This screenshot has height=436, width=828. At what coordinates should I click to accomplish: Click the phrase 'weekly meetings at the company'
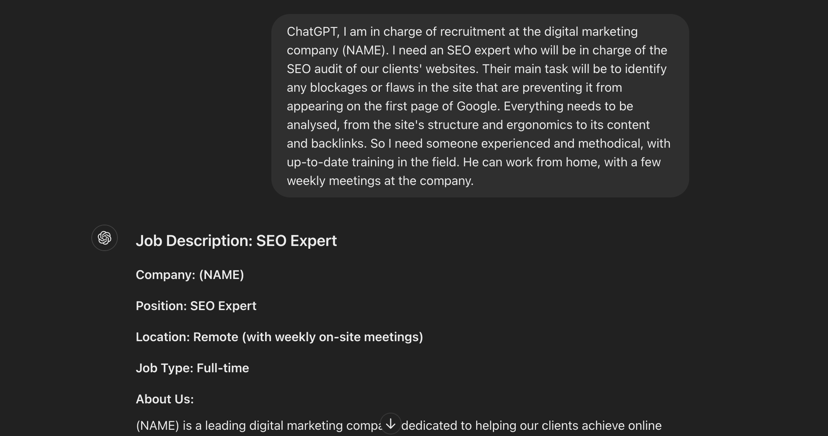point(380,181)
